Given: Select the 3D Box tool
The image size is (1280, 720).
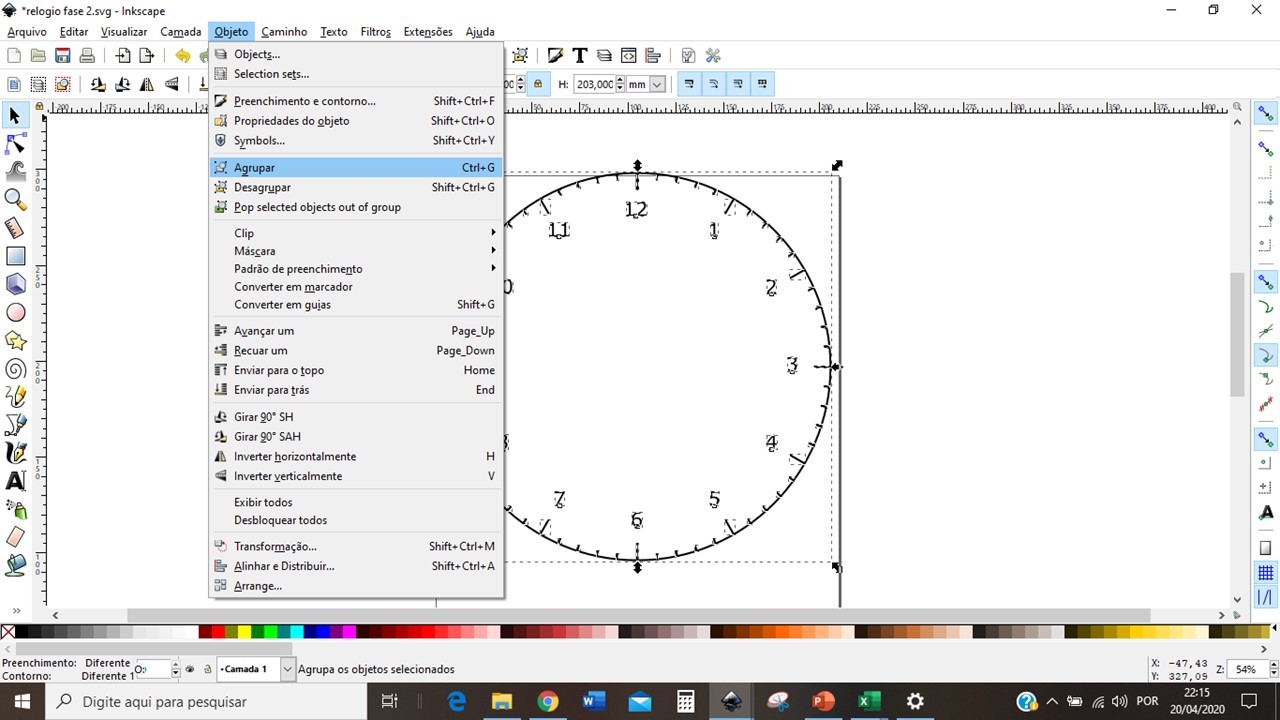Looking at the screenshot, I should coord(15,284).
